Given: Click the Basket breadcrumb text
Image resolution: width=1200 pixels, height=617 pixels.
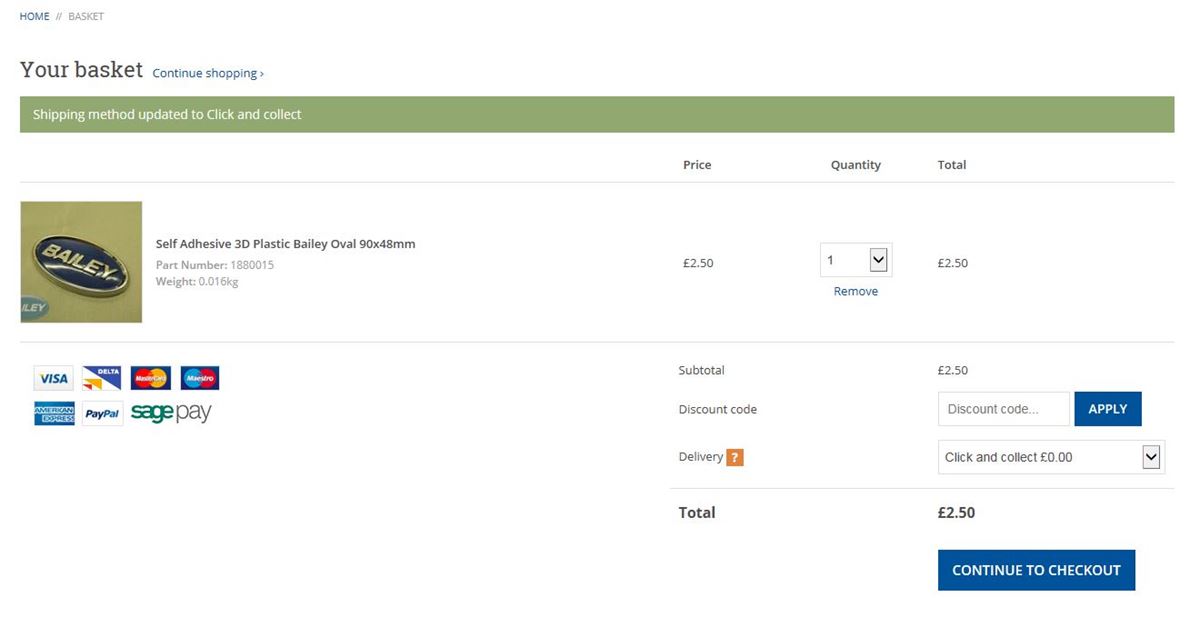Looking at the screenshot, I should (x=86, y=16).
